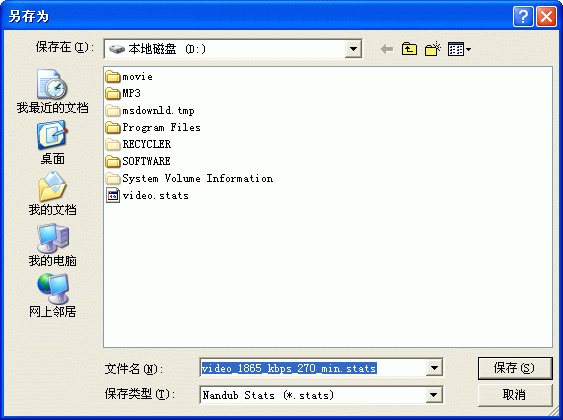
Task: Click the 取消 button
Action: [x=515, y=395]
